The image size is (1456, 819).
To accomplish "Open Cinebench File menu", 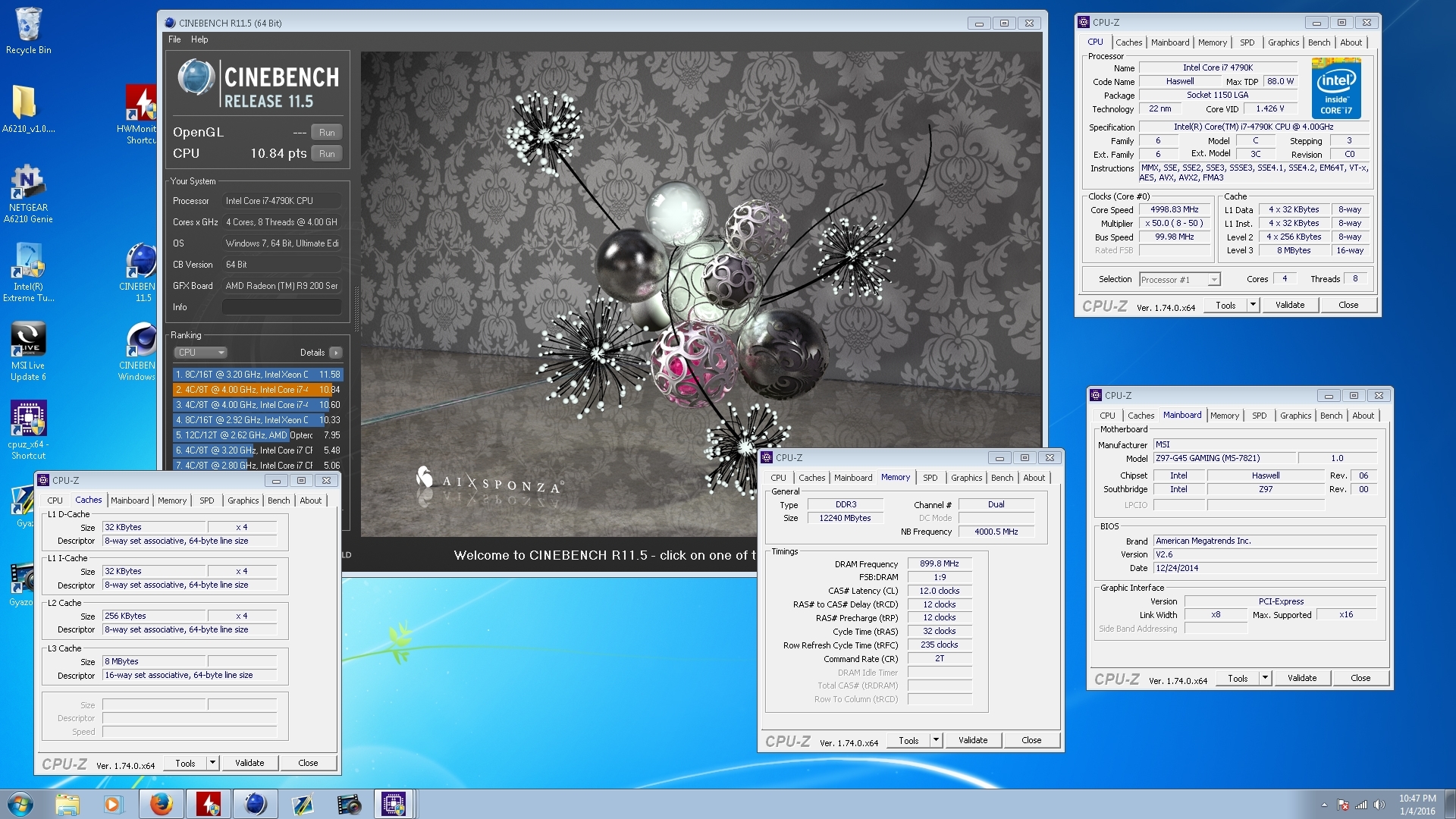I will click(x=174, y=39).
